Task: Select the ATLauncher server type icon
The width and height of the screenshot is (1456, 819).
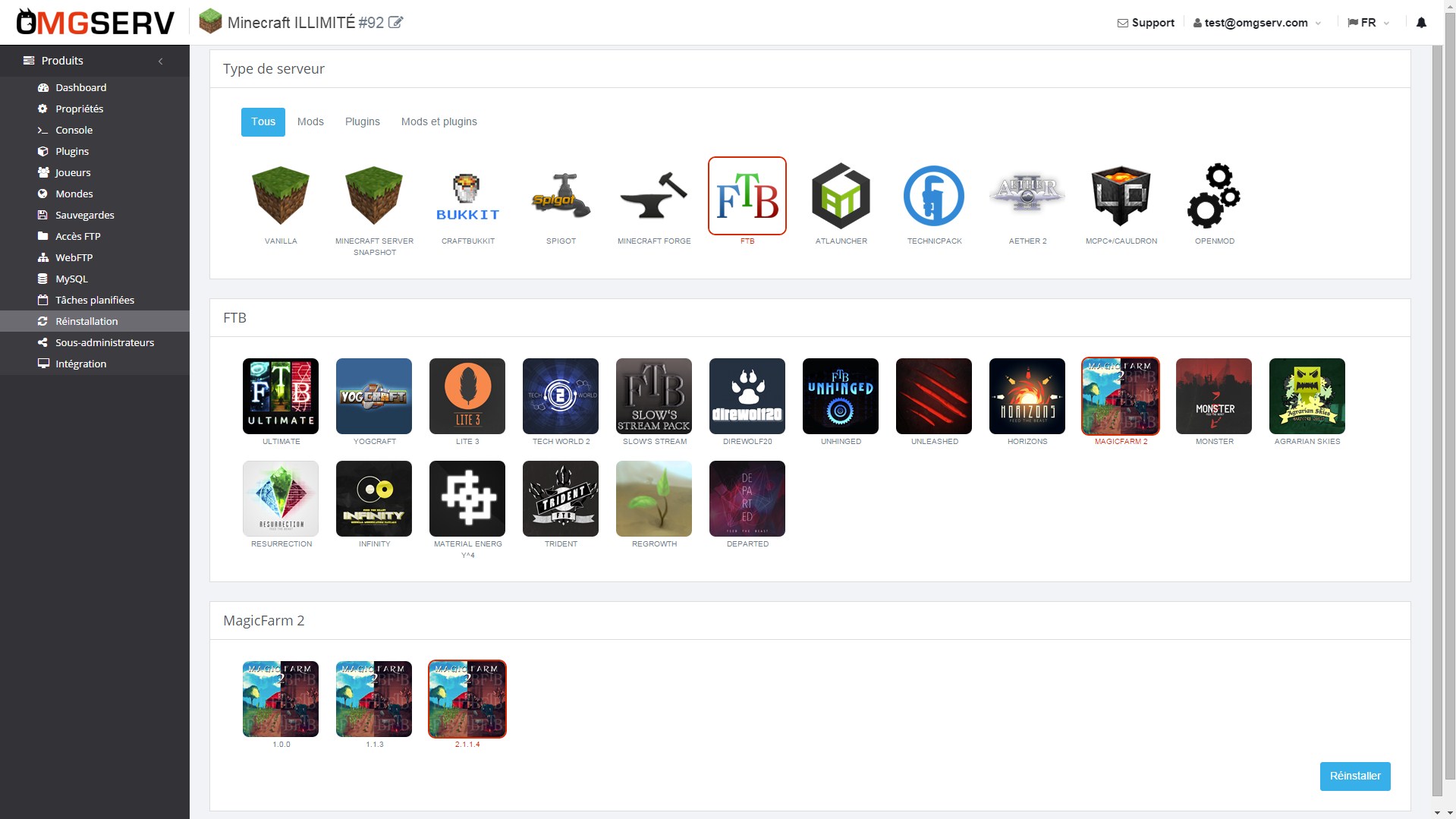Action: point(841,196)
